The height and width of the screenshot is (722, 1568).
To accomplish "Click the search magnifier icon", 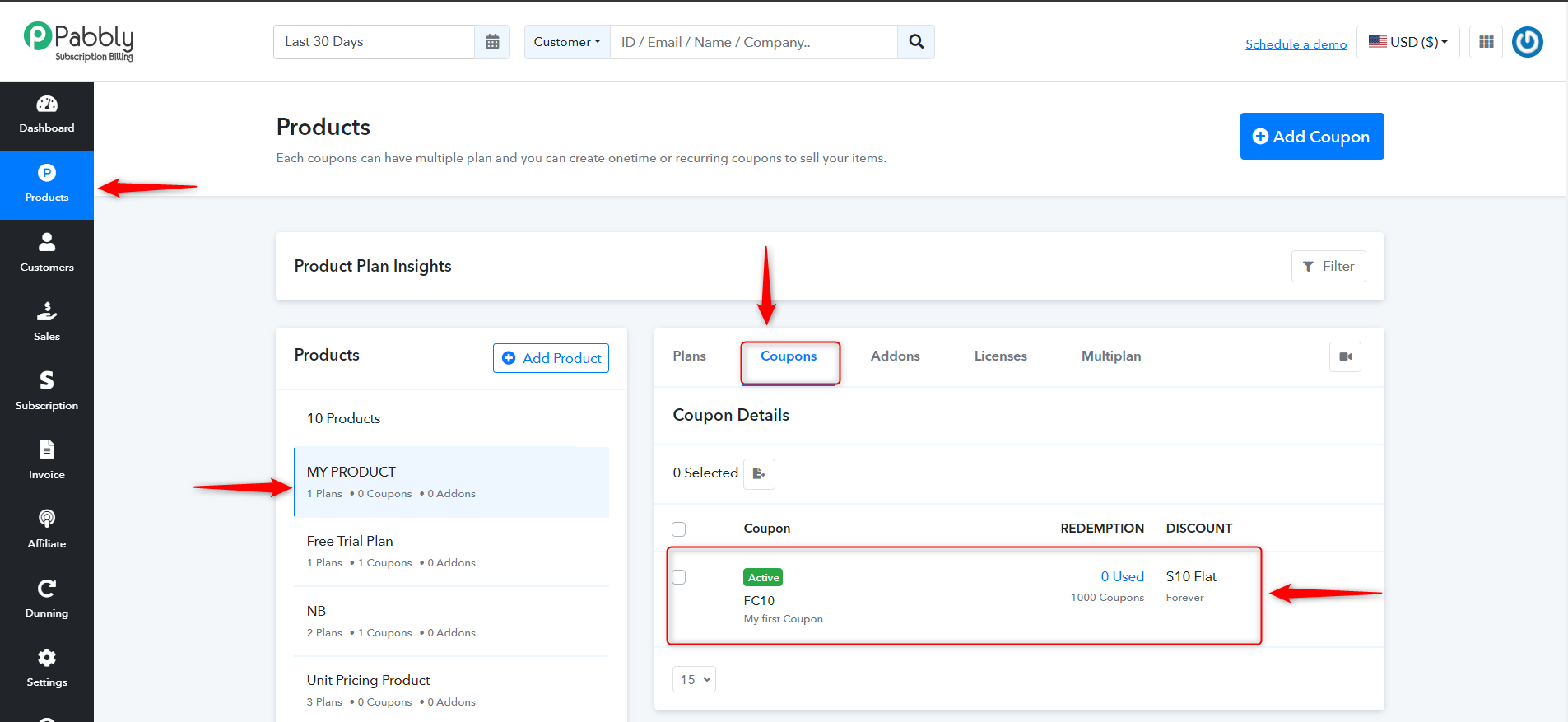I will point(916,42).
